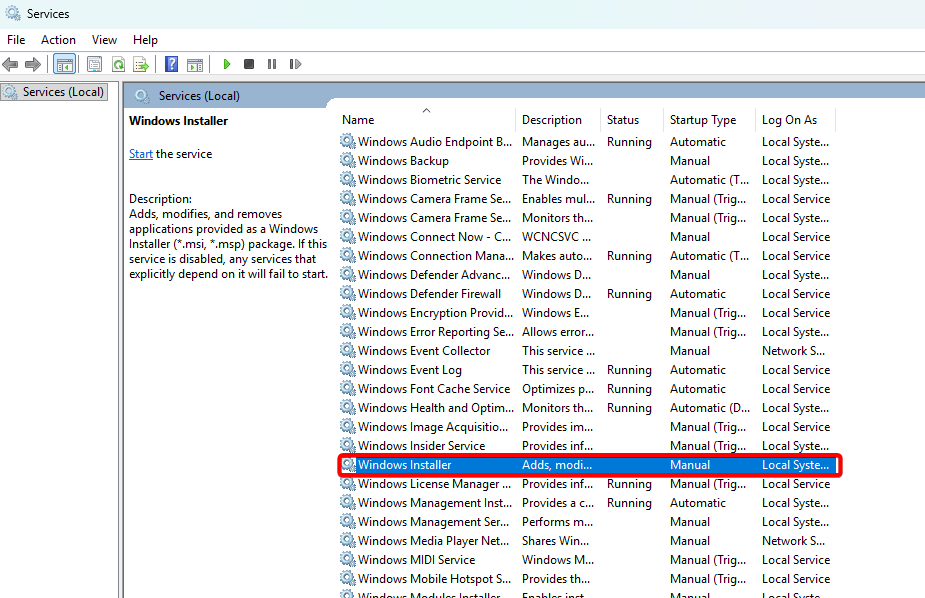Toggle the Show/Hide Console Tree icon
925x598 pixels.
pyautogui.click(x=64, y=64)
